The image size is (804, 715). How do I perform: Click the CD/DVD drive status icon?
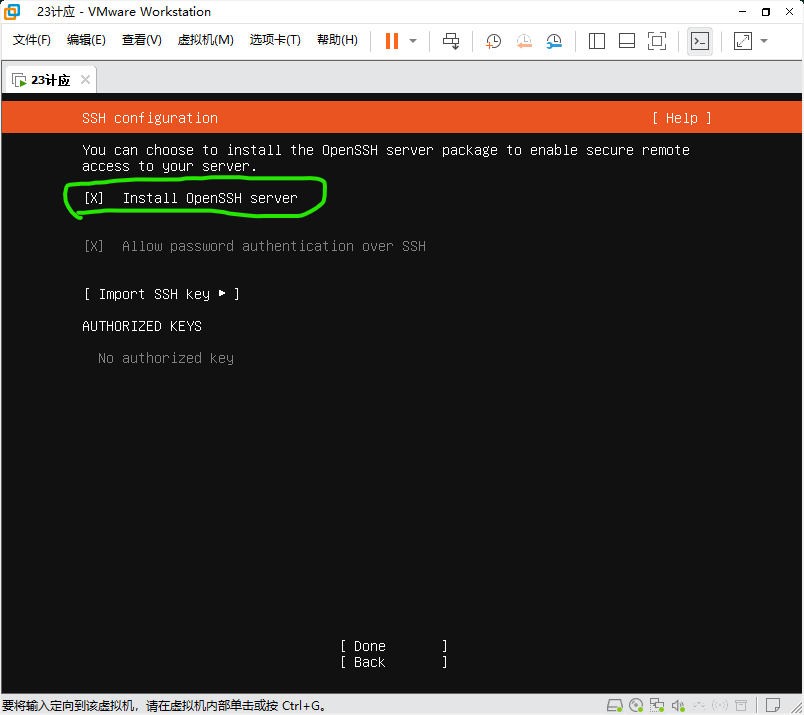coord(636,706)
